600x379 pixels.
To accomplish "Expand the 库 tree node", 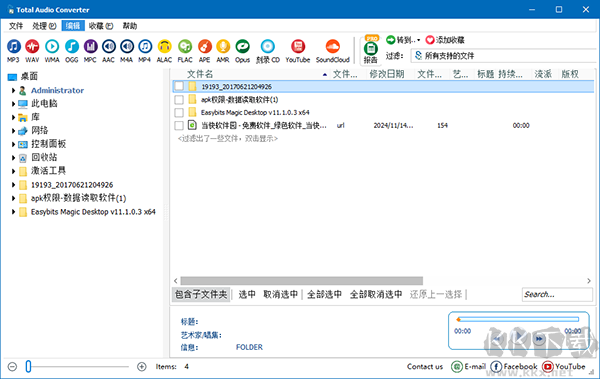I will coord(13,117).
